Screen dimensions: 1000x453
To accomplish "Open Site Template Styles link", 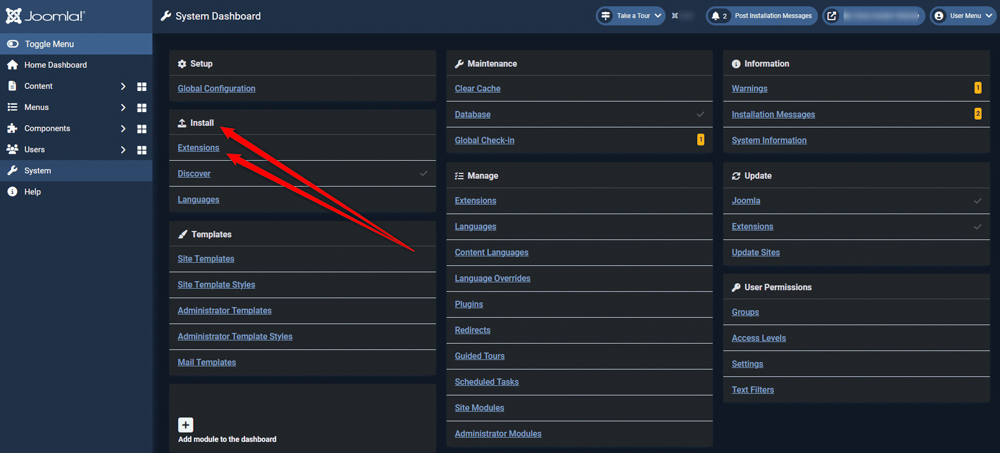I will tap(216, 285).
